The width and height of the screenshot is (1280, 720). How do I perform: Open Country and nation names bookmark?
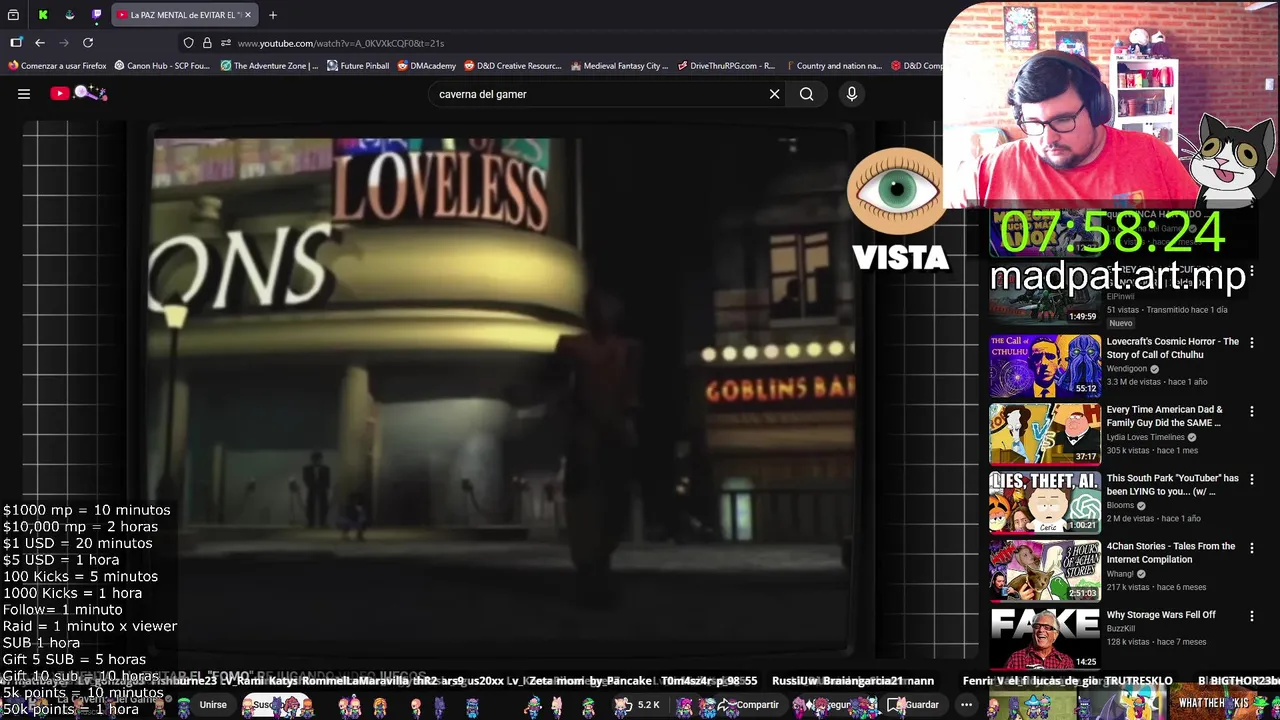pos(833,66)
